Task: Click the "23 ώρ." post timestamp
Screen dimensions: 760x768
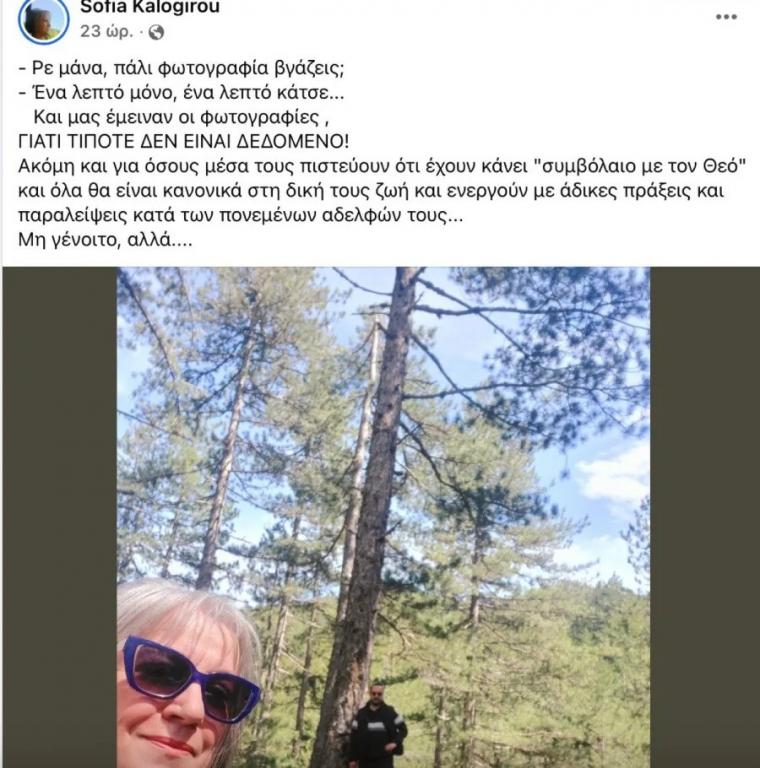Action: click(106, 32)
